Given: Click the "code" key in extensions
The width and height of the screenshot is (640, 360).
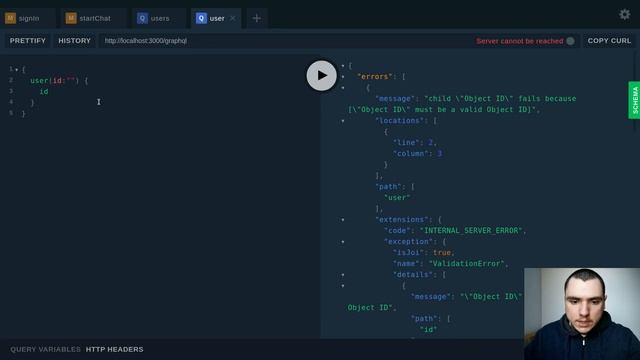Looking at the screenshot, I should tap(397, 231).
